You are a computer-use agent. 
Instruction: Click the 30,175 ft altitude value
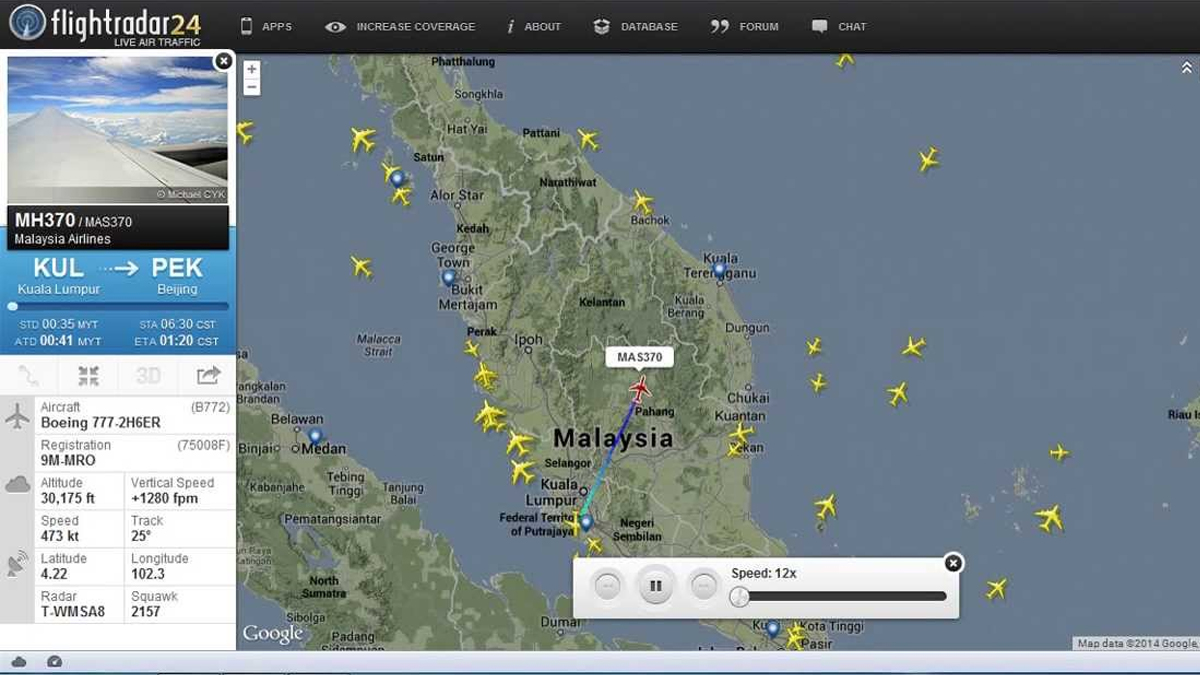click(x=68, y=498)
